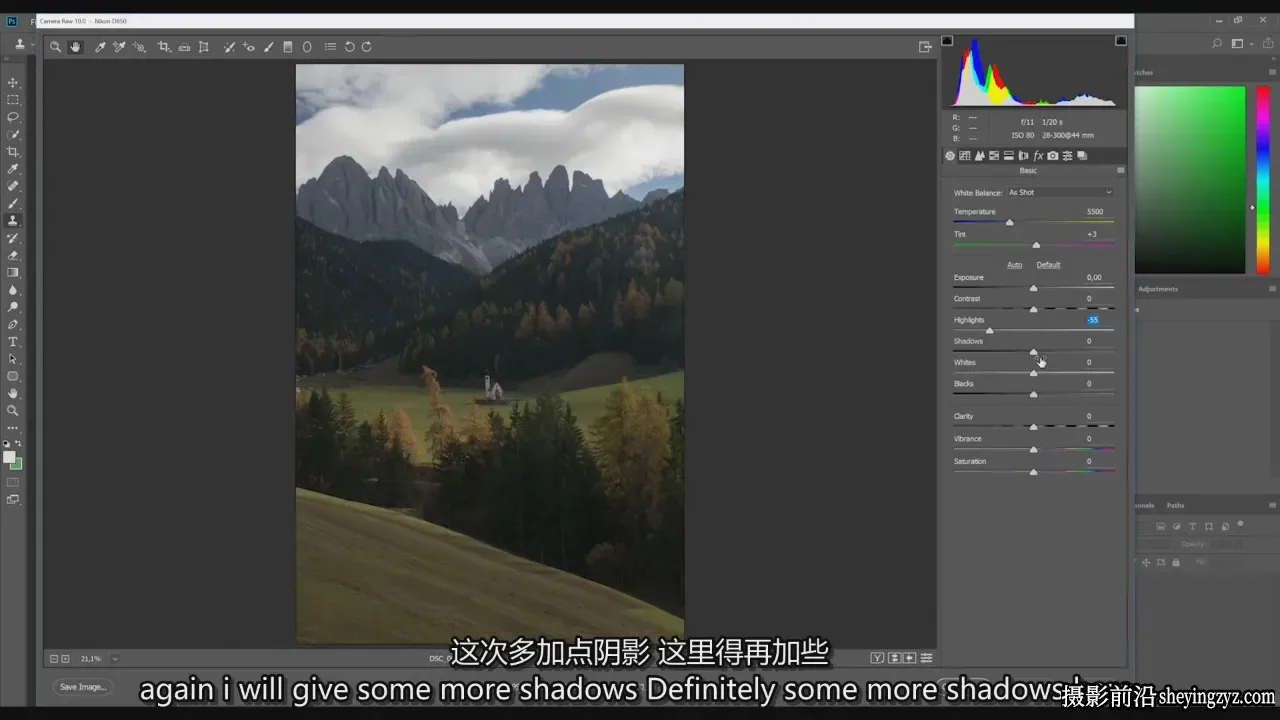Click the Default tone link
Viewport: 1280px width, 720px height.
(x=1048, y=265)
